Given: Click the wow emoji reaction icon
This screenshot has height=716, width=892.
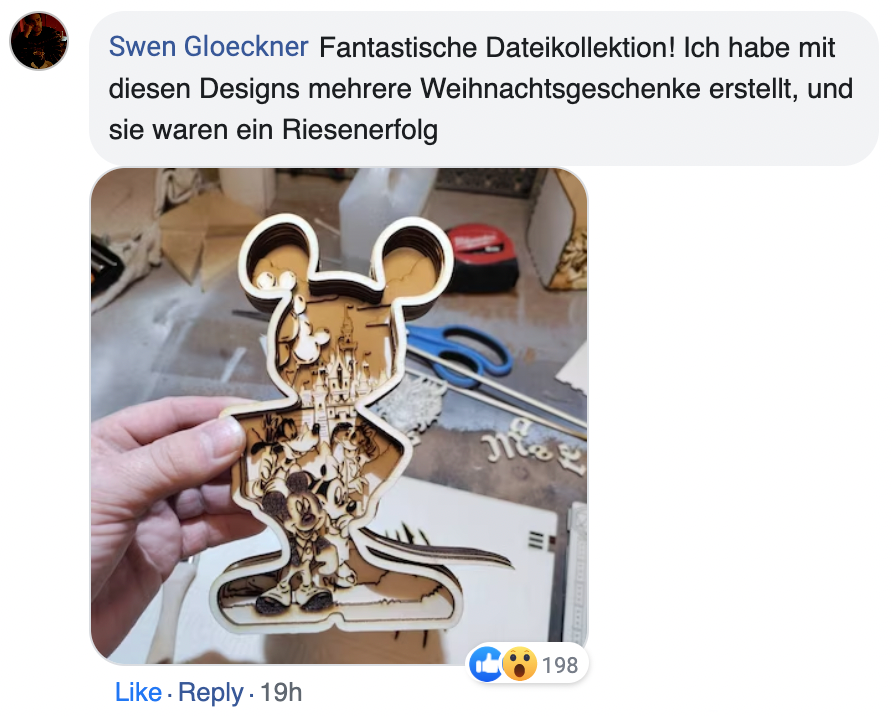Looking at the screenshot, I should coord(519,664).
